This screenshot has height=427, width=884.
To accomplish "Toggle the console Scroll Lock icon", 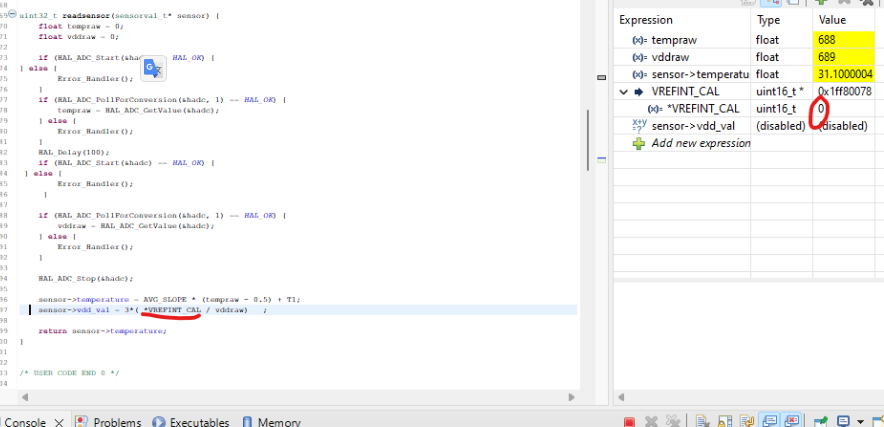I will [724, 422].
